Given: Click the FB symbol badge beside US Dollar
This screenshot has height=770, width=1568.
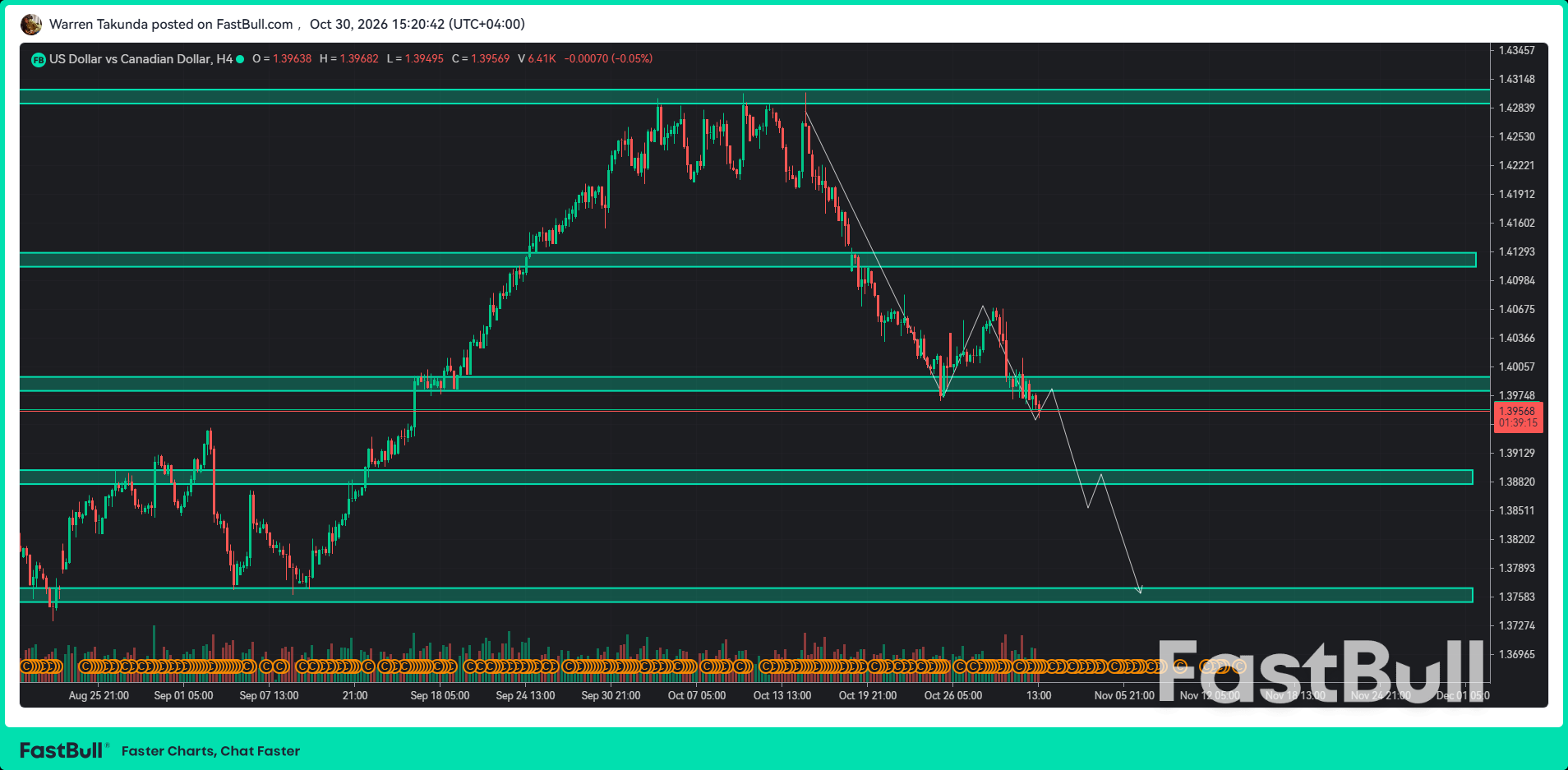Looking at the screenshot, I should tap(38, 59).
